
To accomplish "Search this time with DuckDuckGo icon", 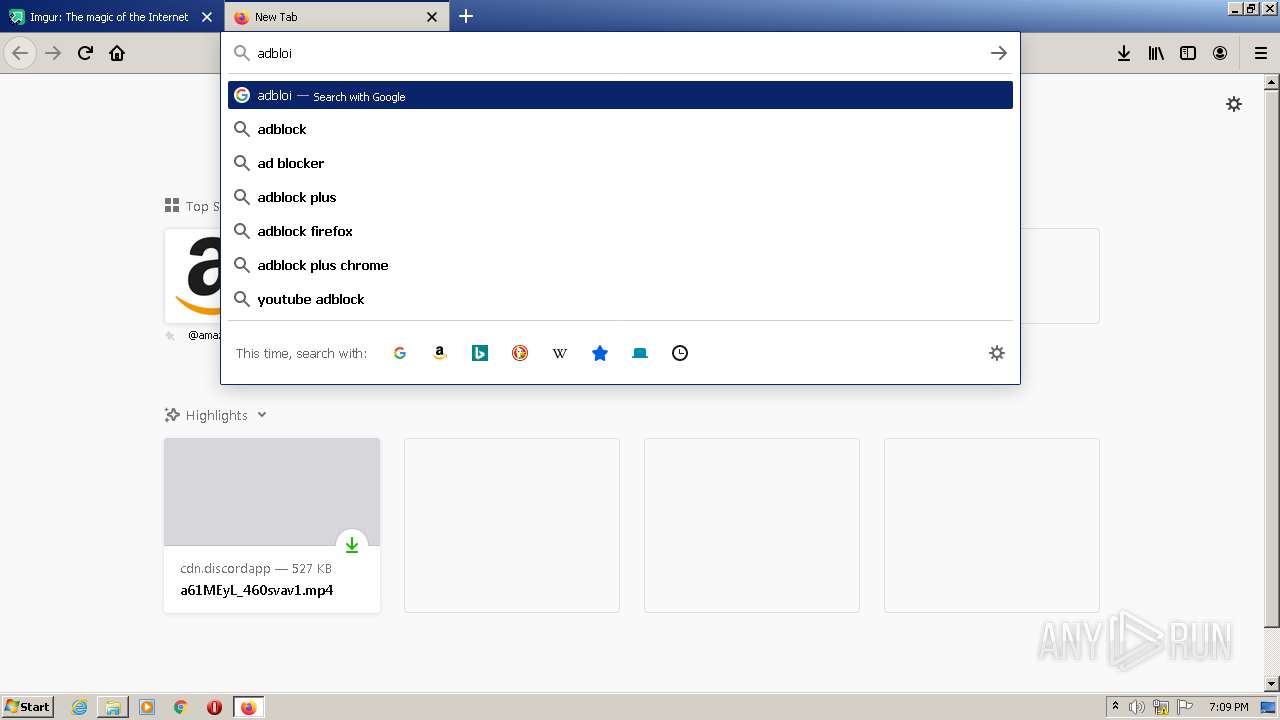I will [520, 353].
